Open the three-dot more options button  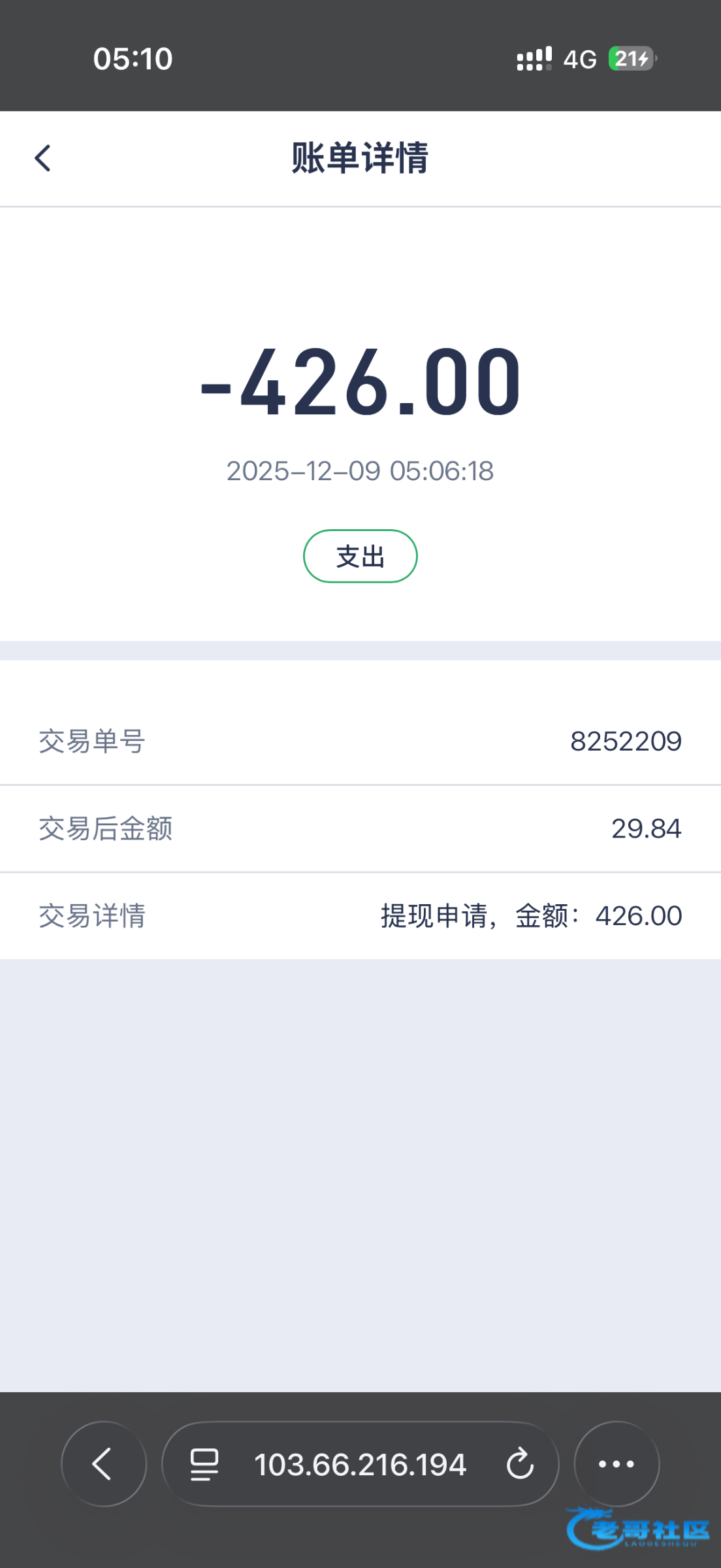617,1464
